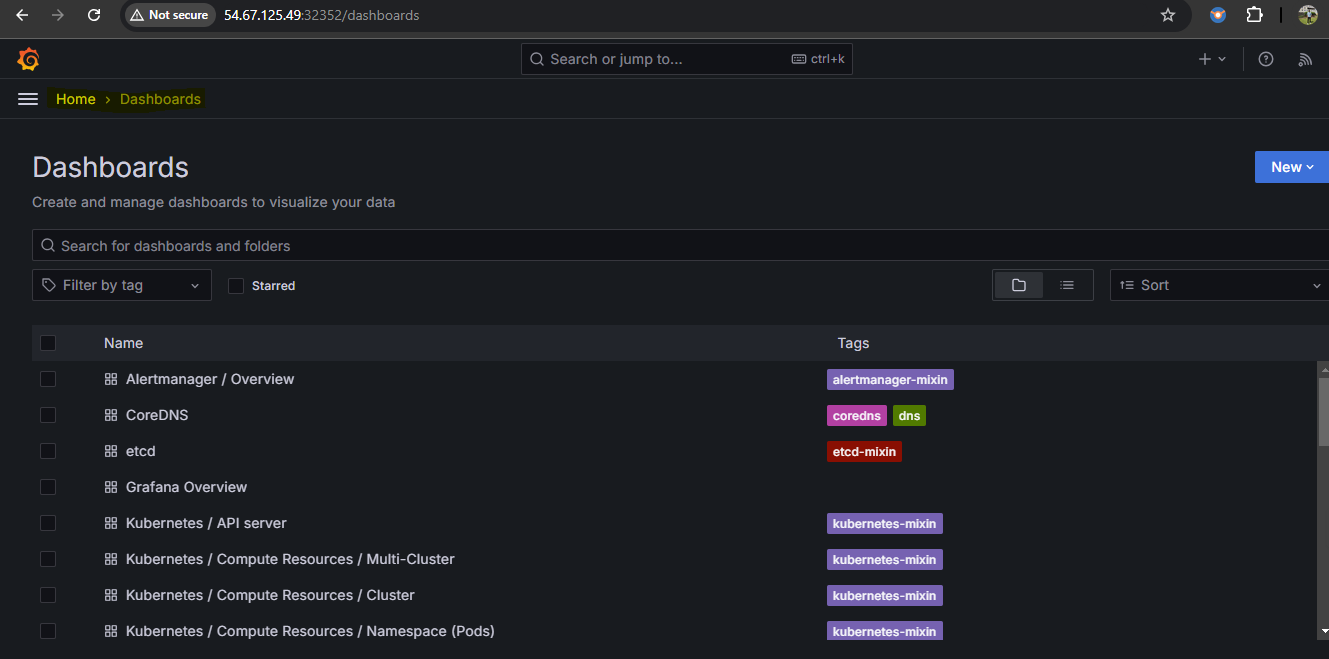This screenshot has width=1329, height=659.
Task: Click the green dns tag
Action: point(909,415)
